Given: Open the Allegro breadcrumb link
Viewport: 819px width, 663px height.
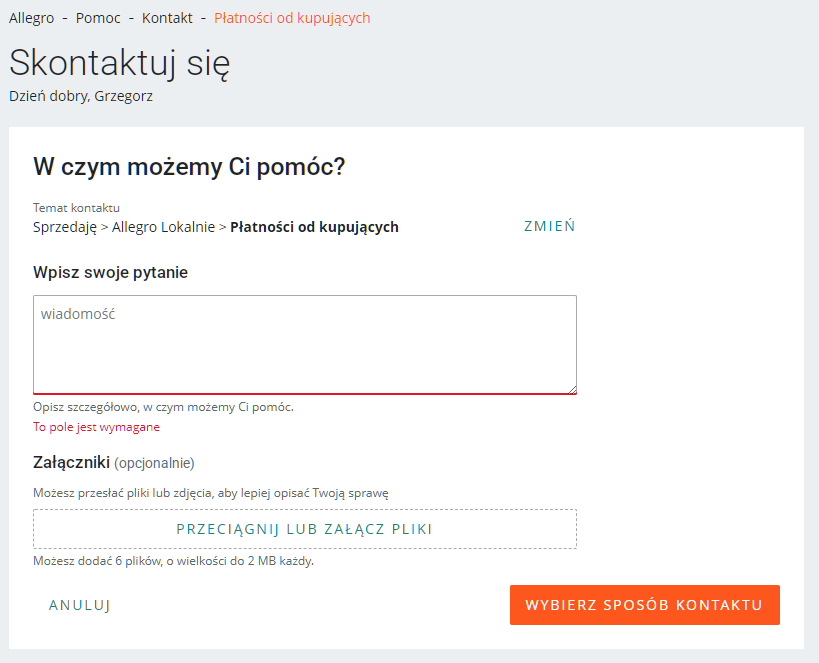Looking at the screenshot, I should pos(31,18).
